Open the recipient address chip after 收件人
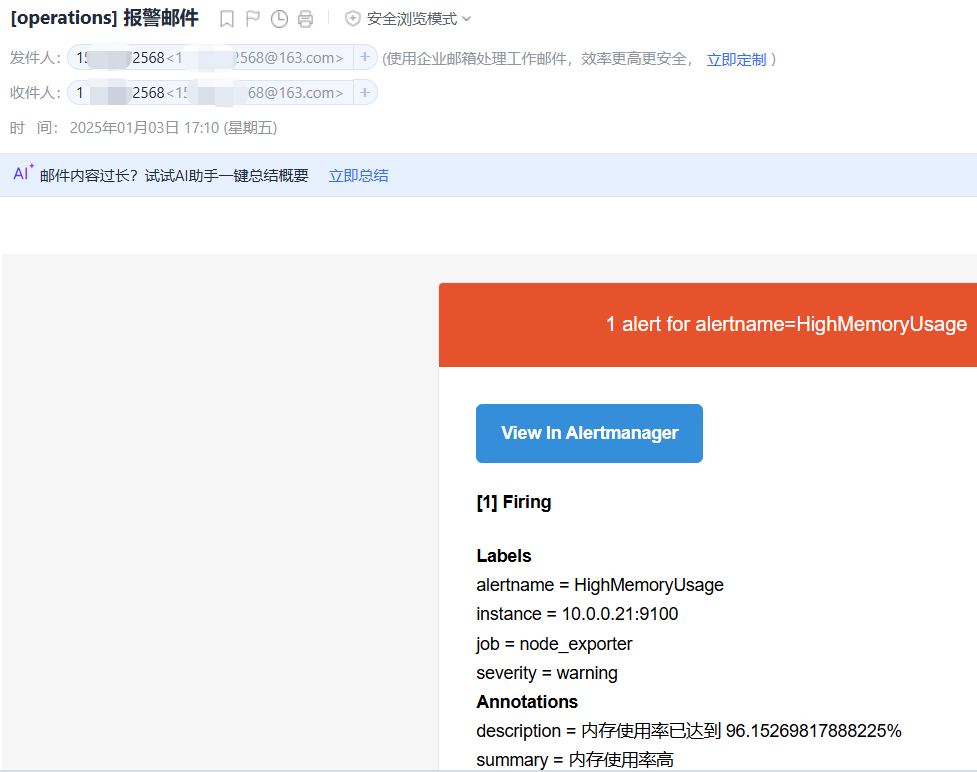 tap(210, 93)
